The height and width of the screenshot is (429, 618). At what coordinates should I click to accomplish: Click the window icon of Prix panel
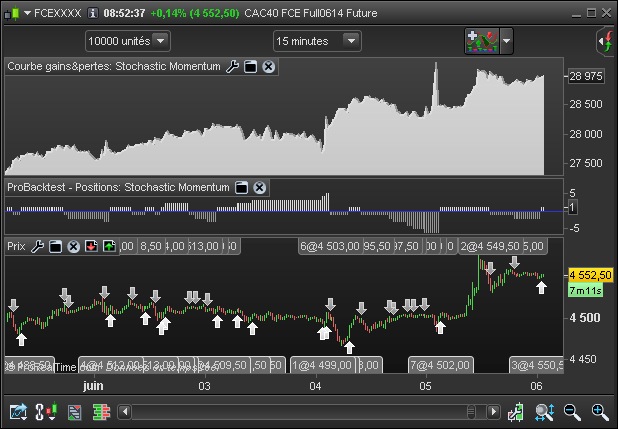(56, 247)
